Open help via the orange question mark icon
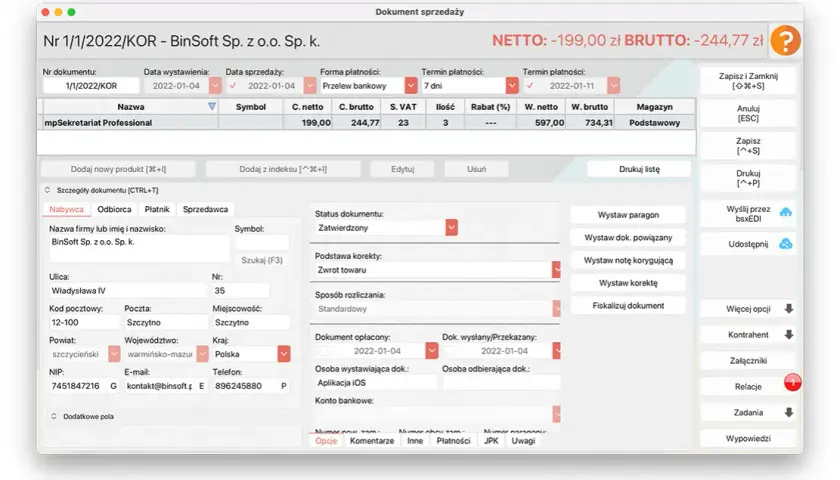 click(x=785, y=40)
